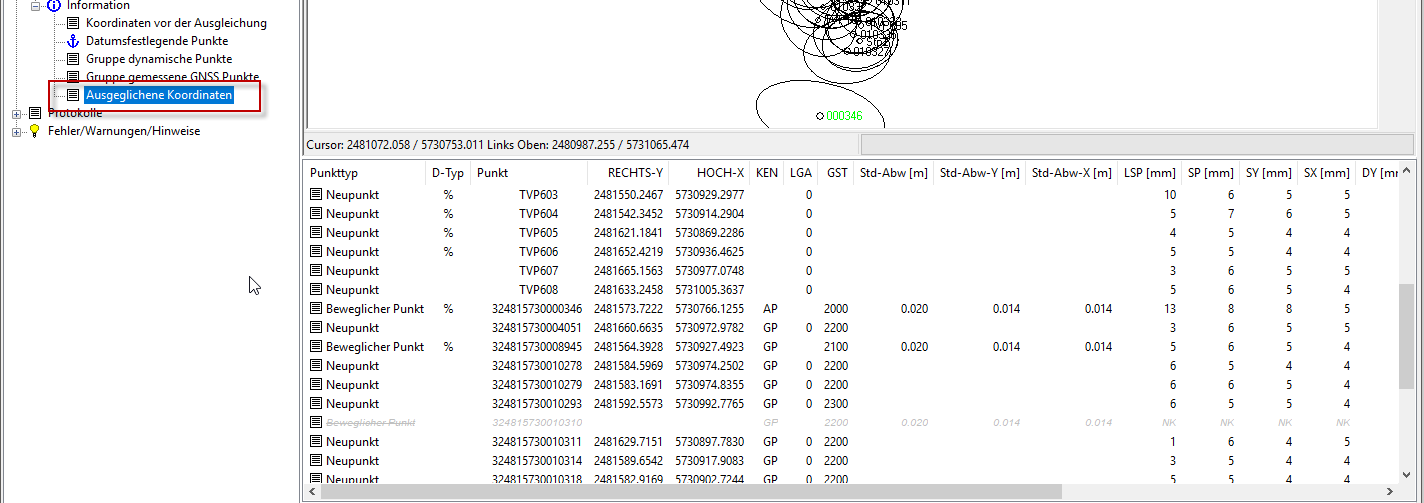
Task: Sort table by Punkttyp column header
Action: (x=333, y=173)
